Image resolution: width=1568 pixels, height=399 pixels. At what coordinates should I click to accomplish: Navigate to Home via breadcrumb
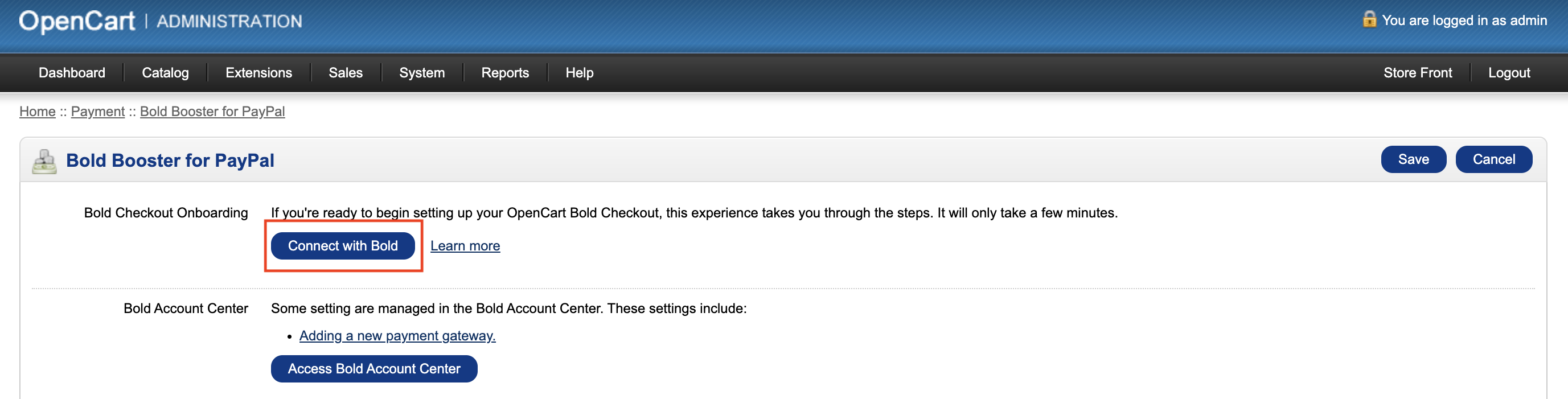coord(37,112)
